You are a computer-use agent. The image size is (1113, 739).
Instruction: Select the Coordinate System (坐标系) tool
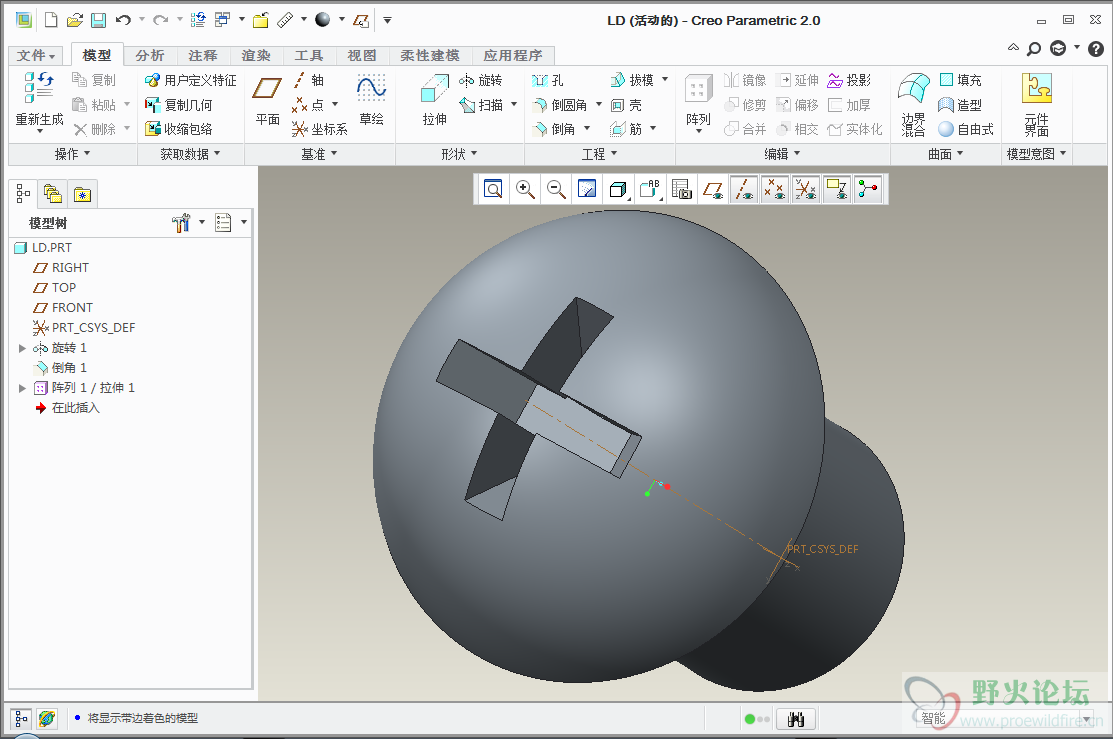319,129
